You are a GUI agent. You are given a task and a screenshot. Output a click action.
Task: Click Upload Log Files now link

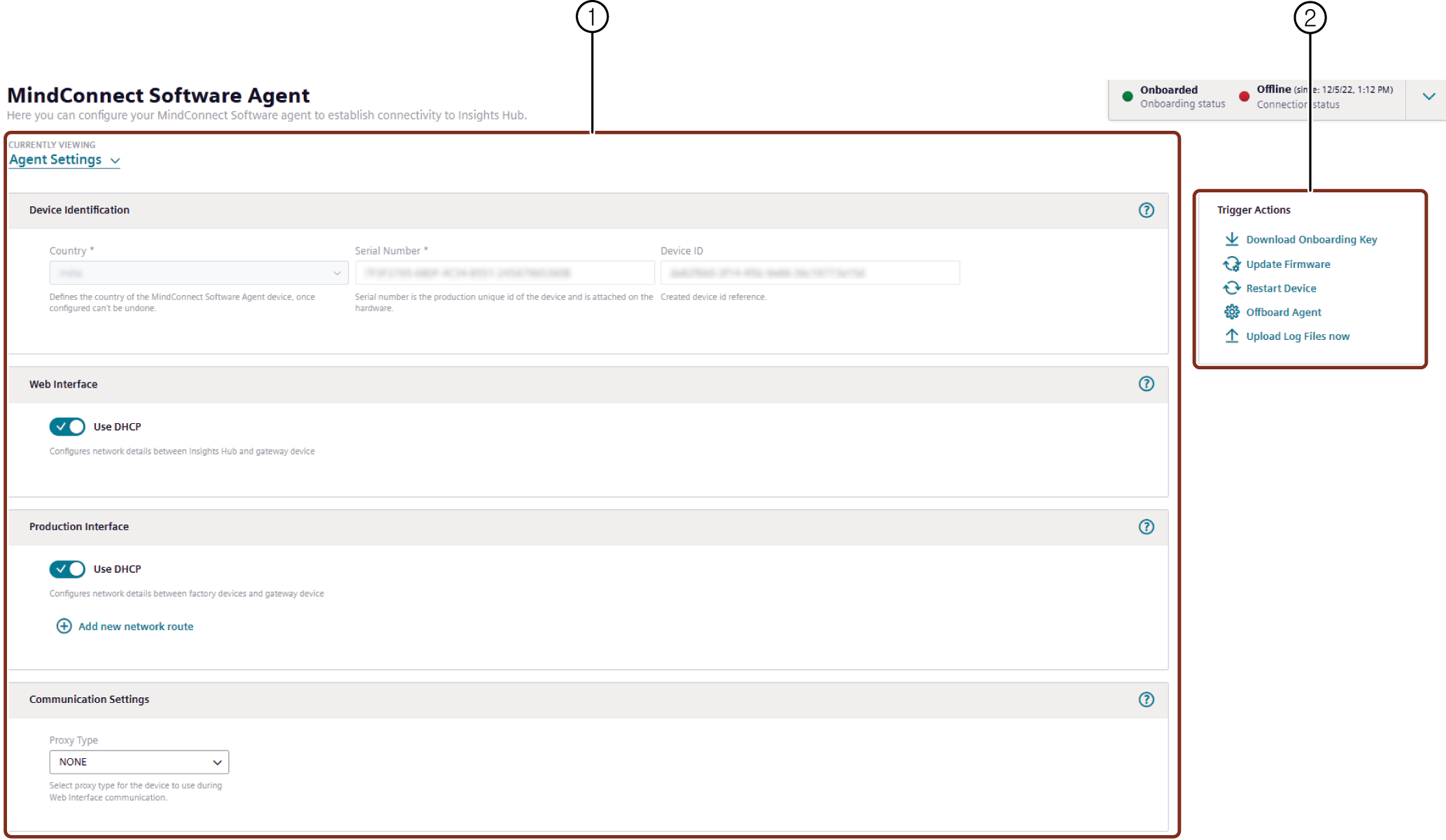coord(1298,336)
